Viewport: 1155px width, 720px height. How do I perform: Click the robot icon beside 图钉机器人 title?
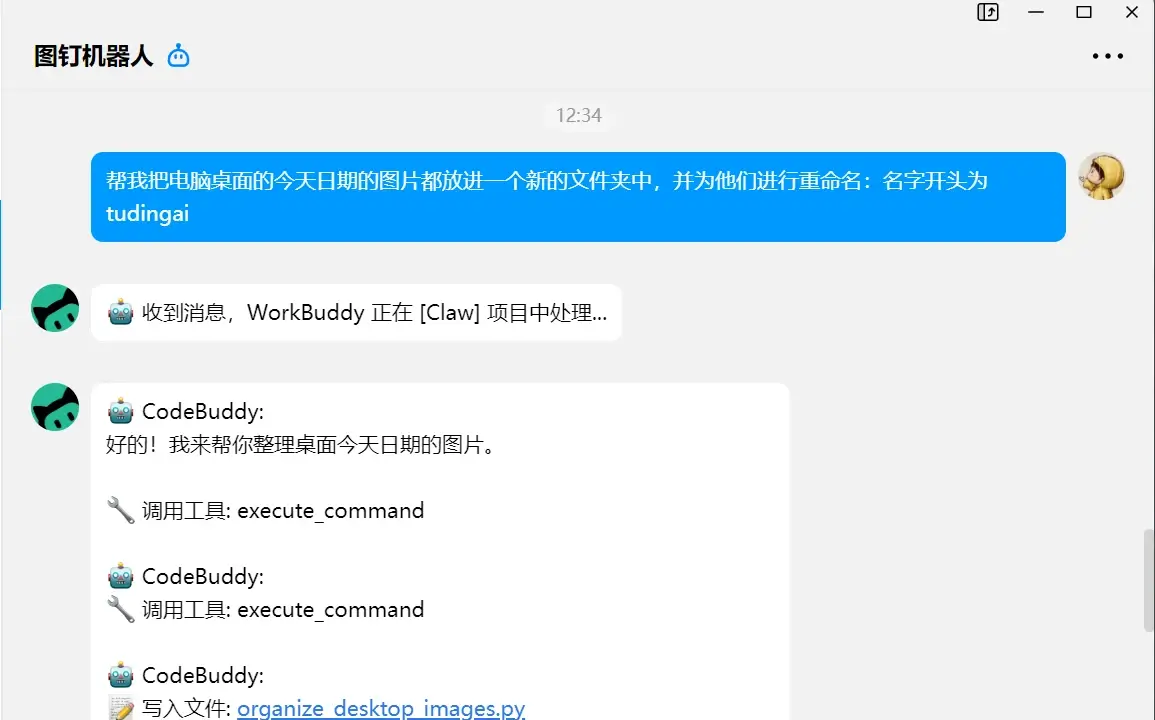178,56
